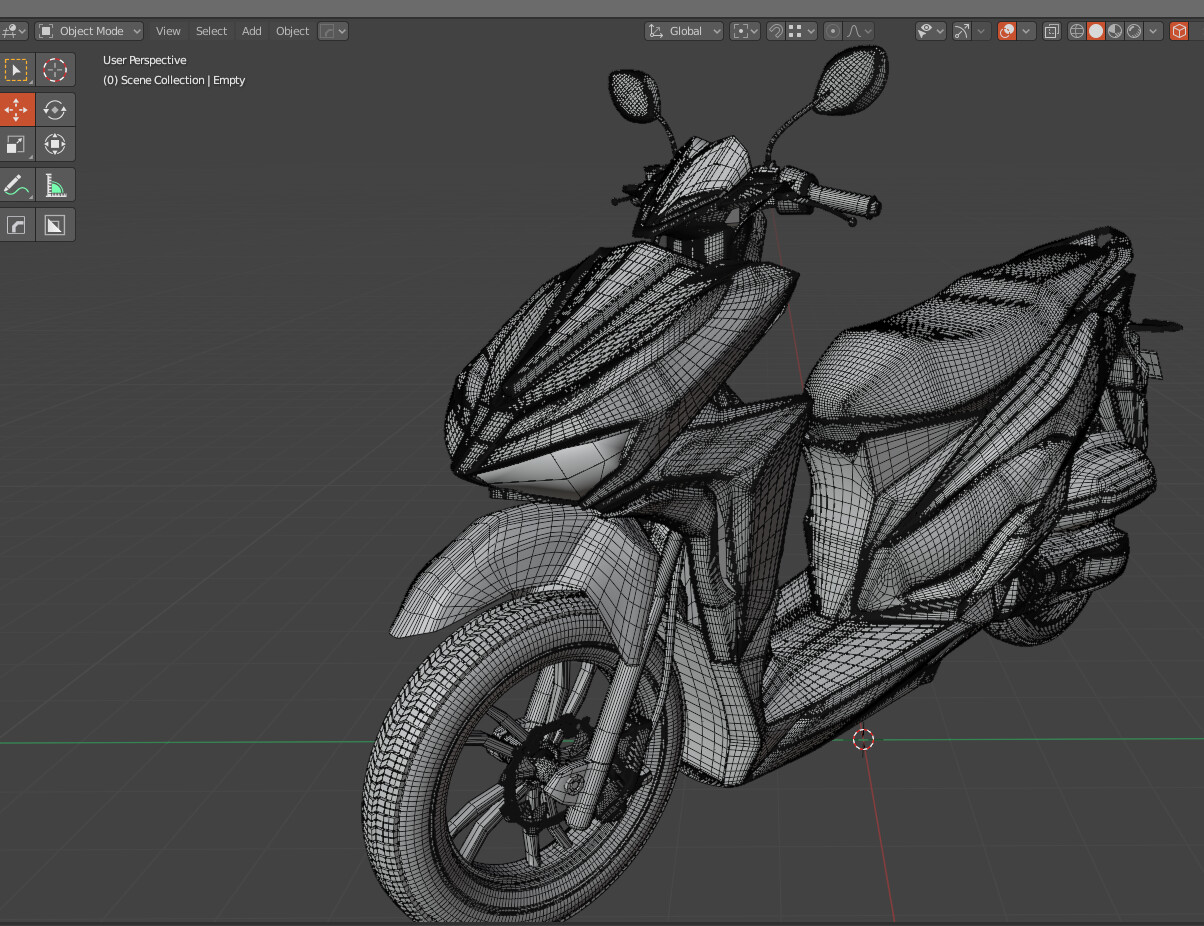Image resolution: width=1204 pixels, height=926 pixels.
Task: Open Global transform orientation dropdown
Action: 684,31
